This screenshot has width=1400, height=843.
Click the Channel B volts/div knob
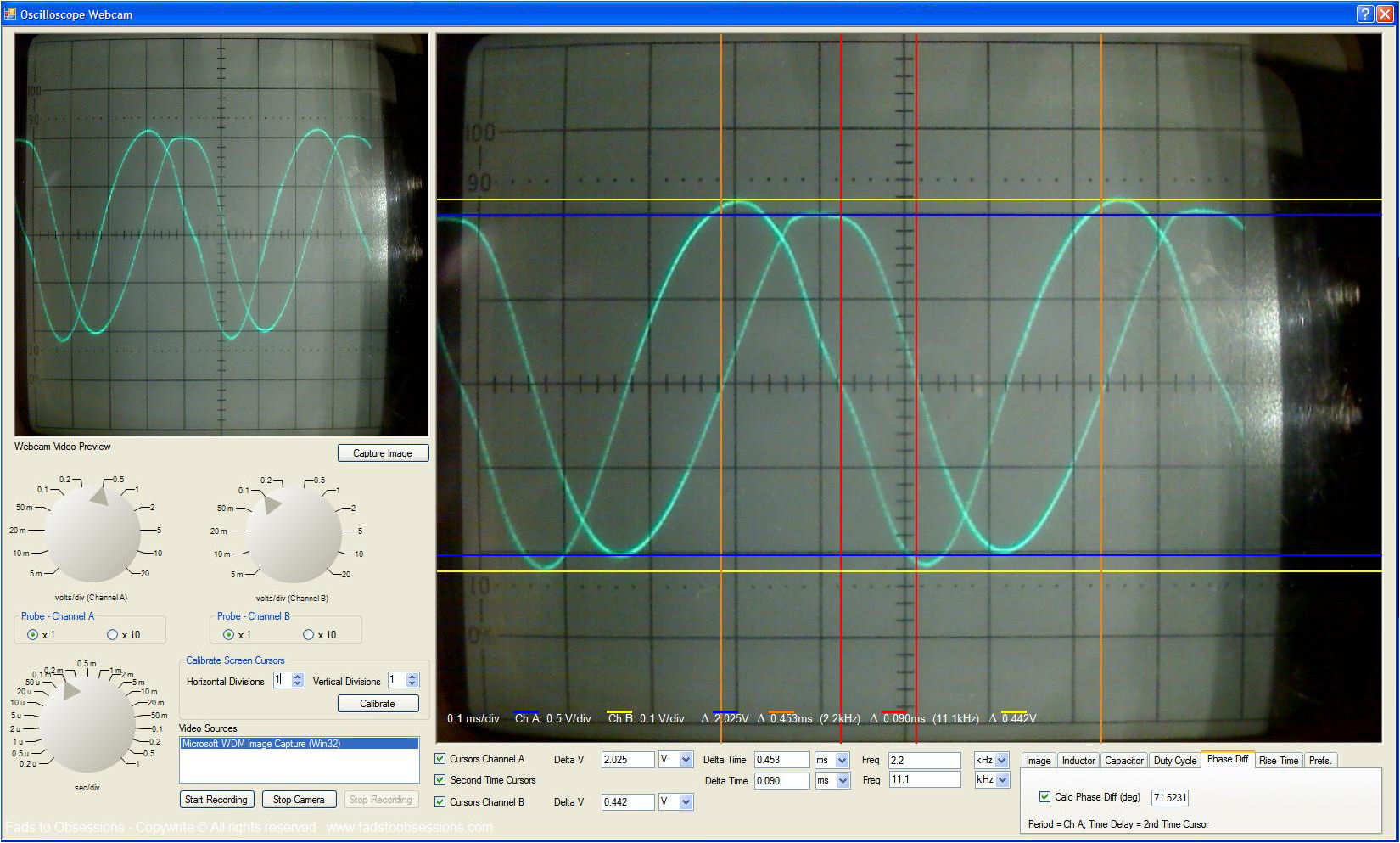(x=293, y=534)
